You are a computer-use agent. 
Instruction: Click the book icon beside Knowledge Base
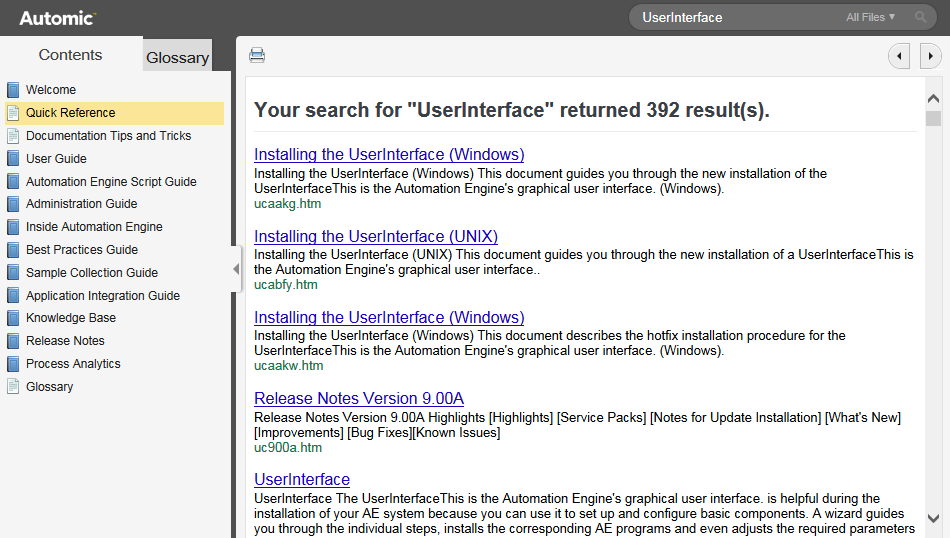click(x=13, y=318)
